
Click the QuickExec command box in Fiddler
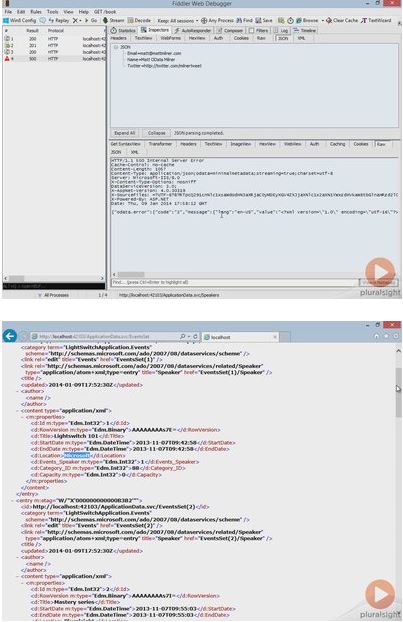point(54,286)
